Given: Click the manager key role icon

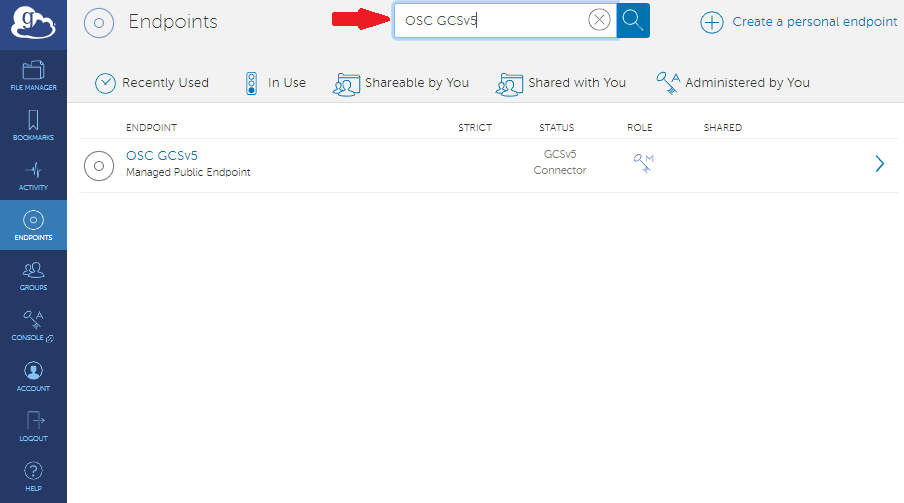Looking at the screenshot, I should click(x=643, y=163).
